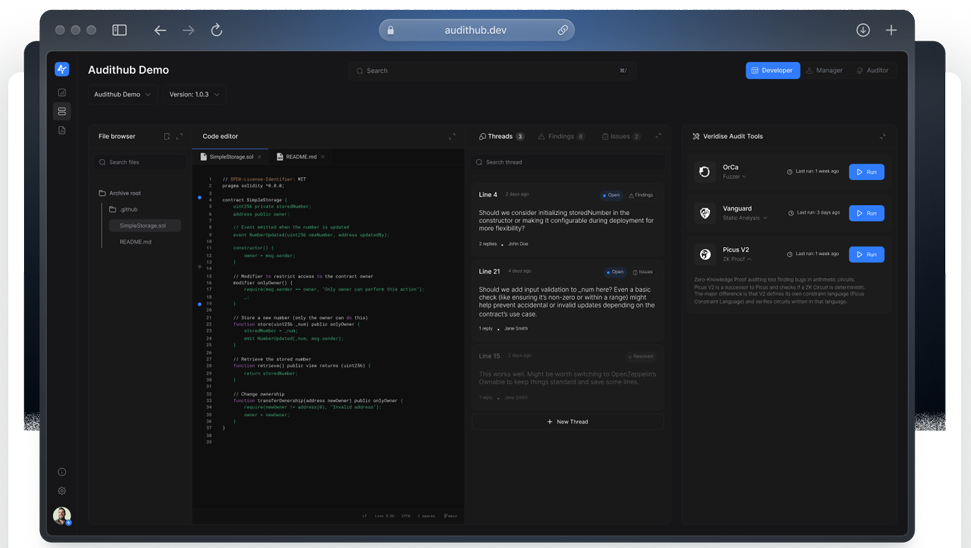Switch to the Developer role
This screenshot has width=971, height=548.
click(x=772, y=71)
